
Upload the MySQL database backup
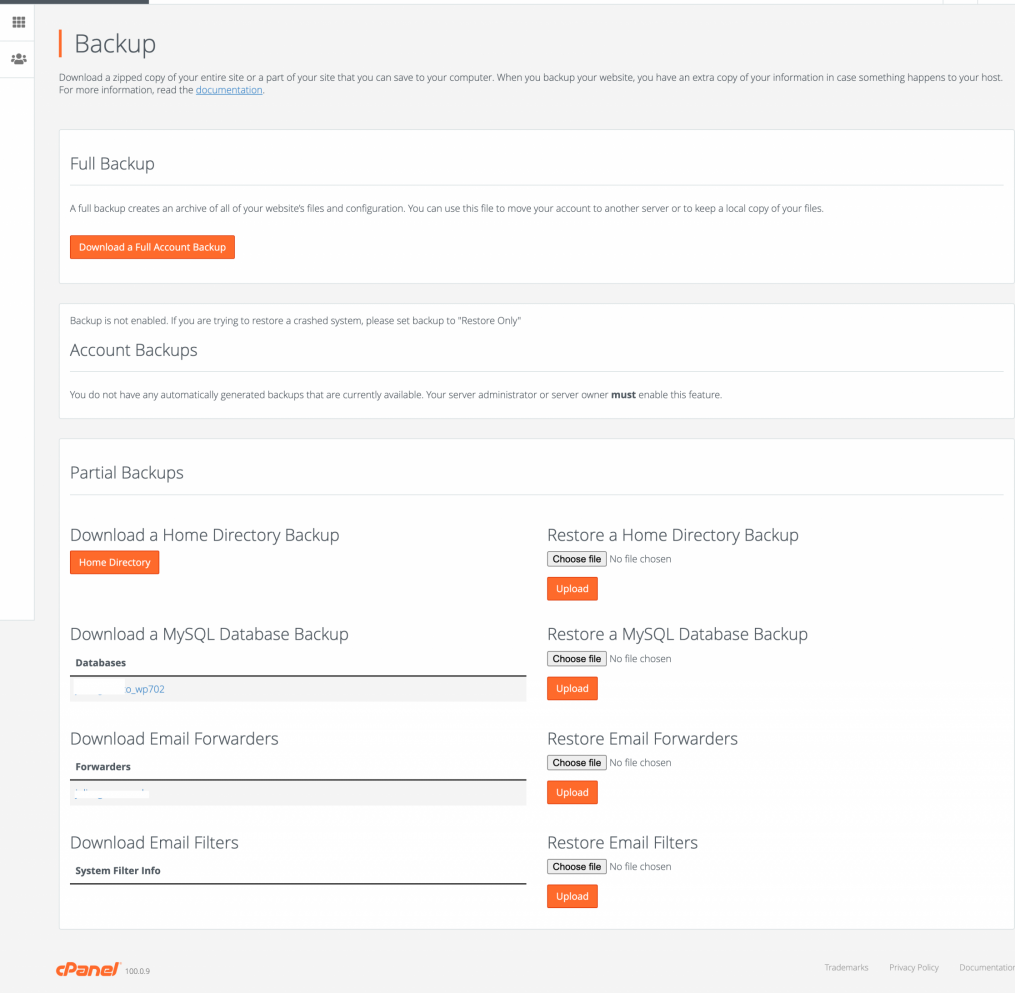pos(572,688)
